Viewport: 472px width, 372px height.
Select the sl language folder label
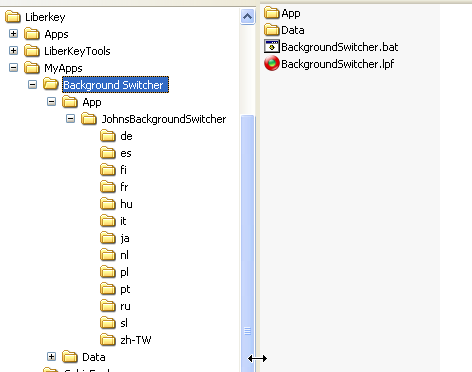(x=124, y=323)
